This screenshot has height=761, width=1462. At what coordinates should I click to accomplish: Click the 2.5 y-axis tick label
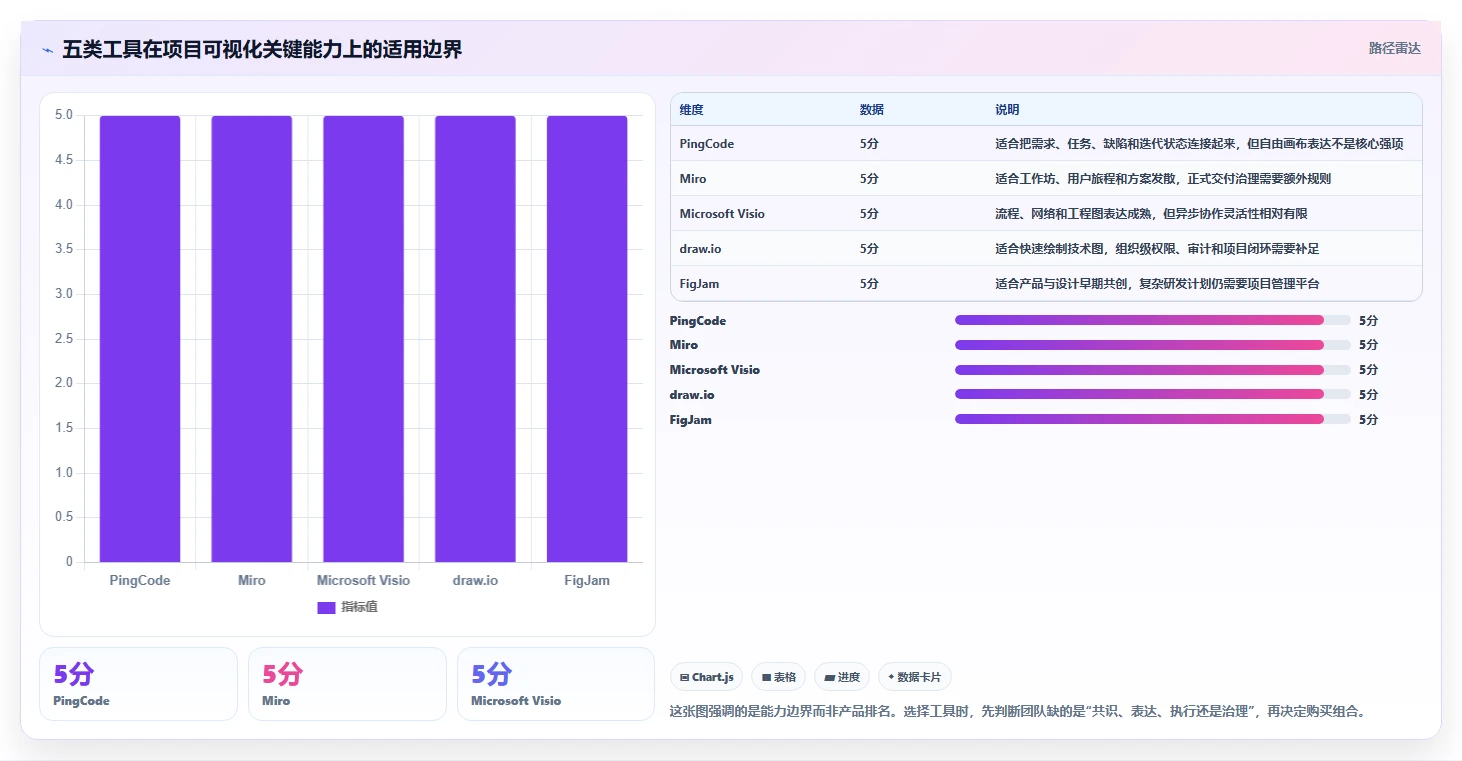(x=64, y=339)
